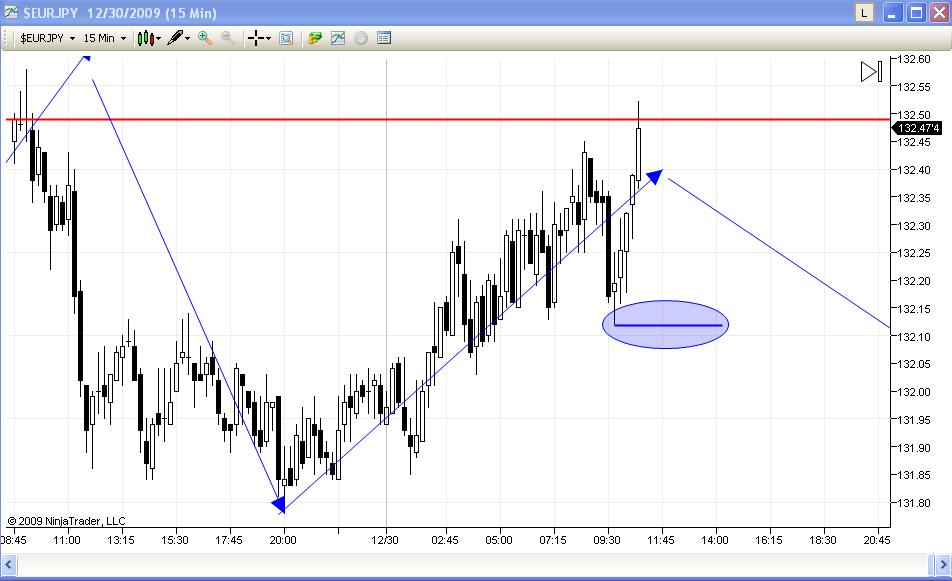Viewport: 952px width, 581px height.
Task: Click the skip-to-end arrow icon on the chart
Action: coord(871,72)
